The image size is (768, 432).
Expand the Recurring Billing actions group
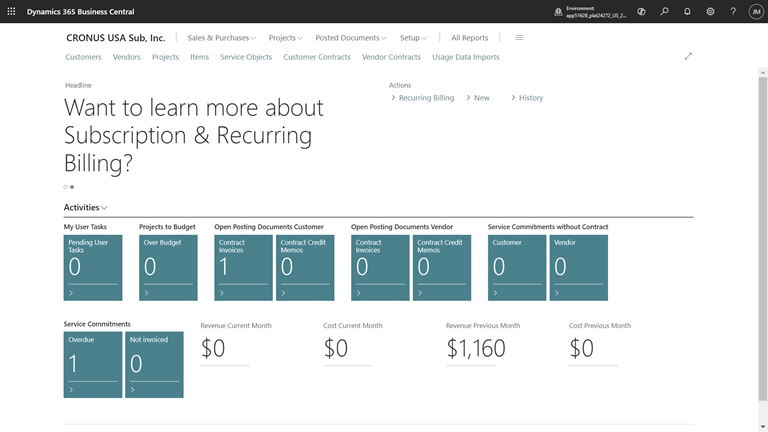pos(423,98)
